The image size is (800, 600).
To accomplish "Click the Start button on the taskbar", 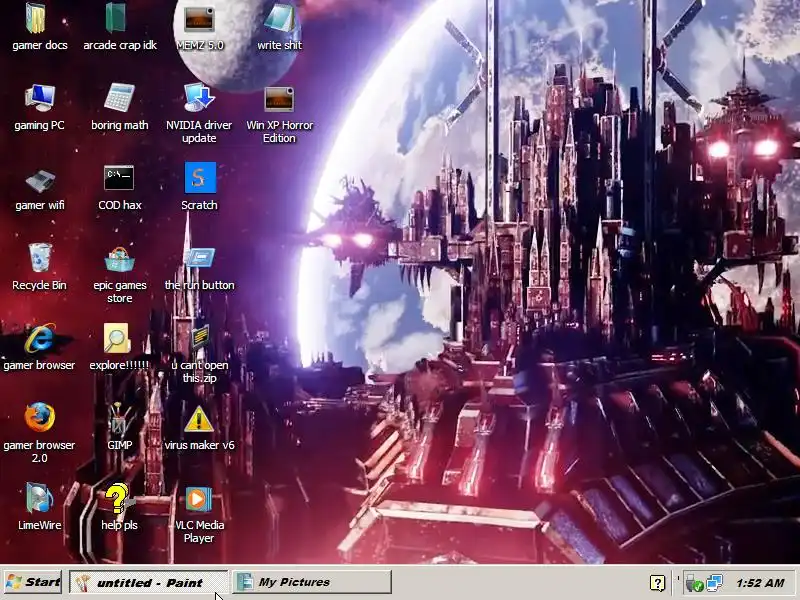I will pos(33,582).
